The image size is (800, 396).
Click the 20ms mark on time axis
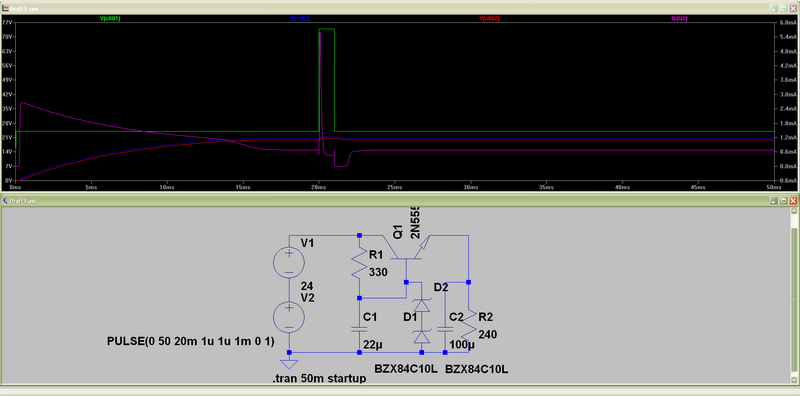(318, 188)
